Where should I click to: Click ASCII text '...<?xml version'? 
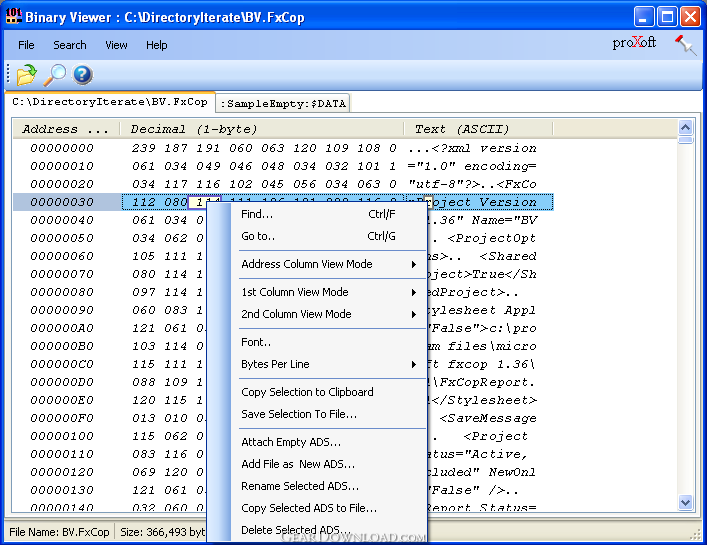coord(472,148)
